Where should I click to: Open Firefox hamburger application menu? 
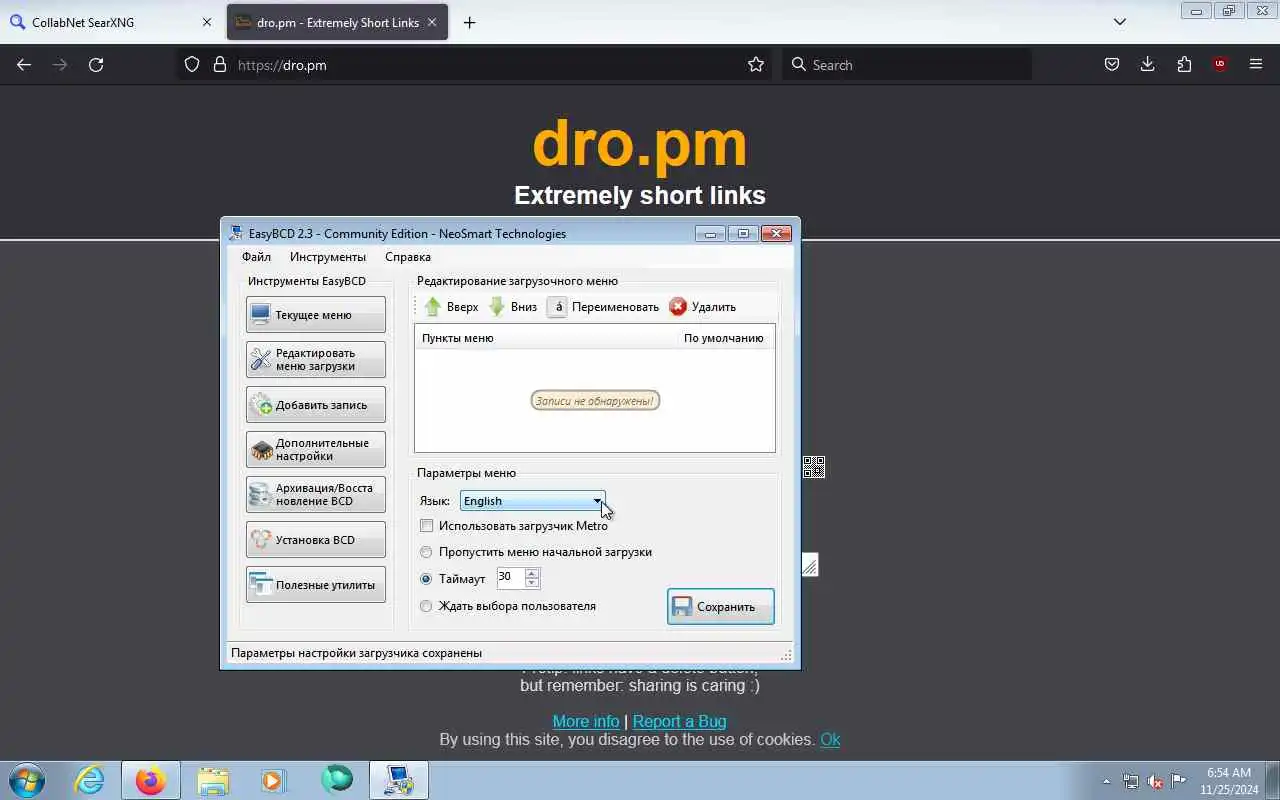(1256, 64)
